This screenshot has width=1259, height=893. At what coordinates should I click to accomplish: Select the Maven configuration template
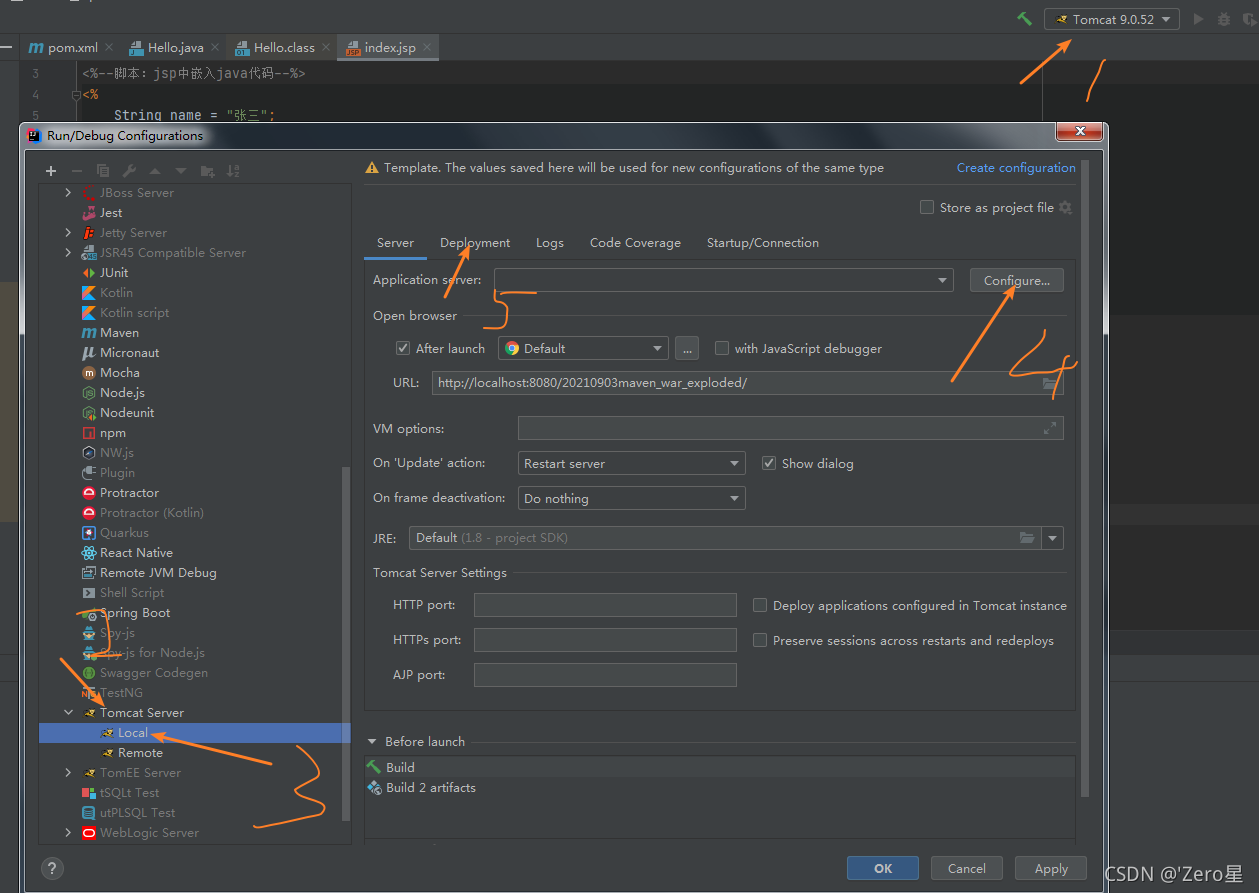click(119, 332)
